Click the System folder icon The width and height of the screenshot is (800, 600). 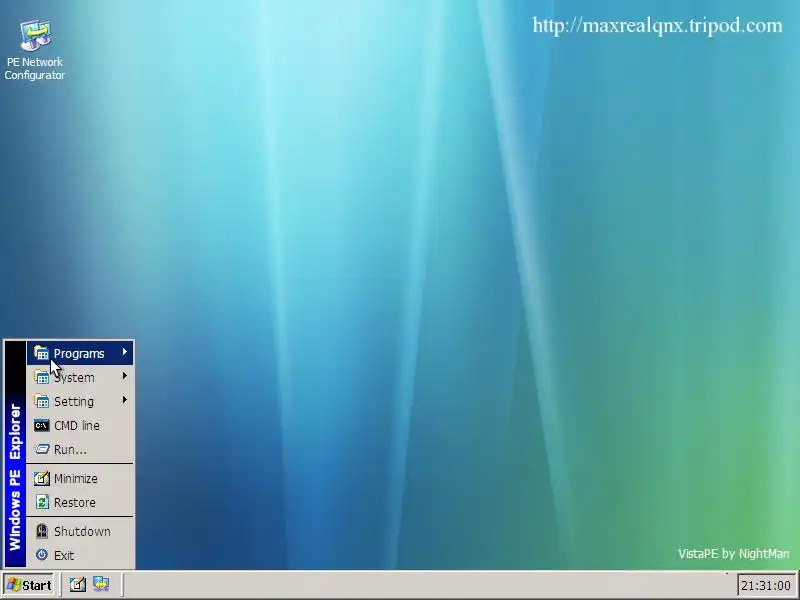pos(41,377)
